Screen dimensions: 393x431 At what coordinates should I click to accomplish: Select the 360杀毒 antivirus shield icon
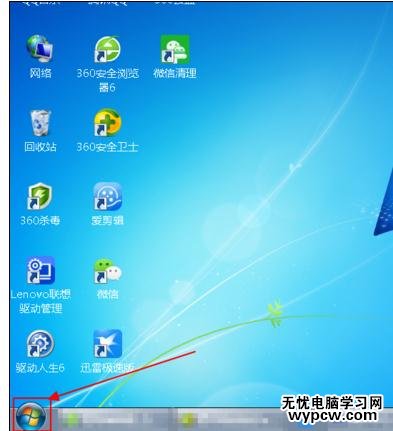coord(40,196)
